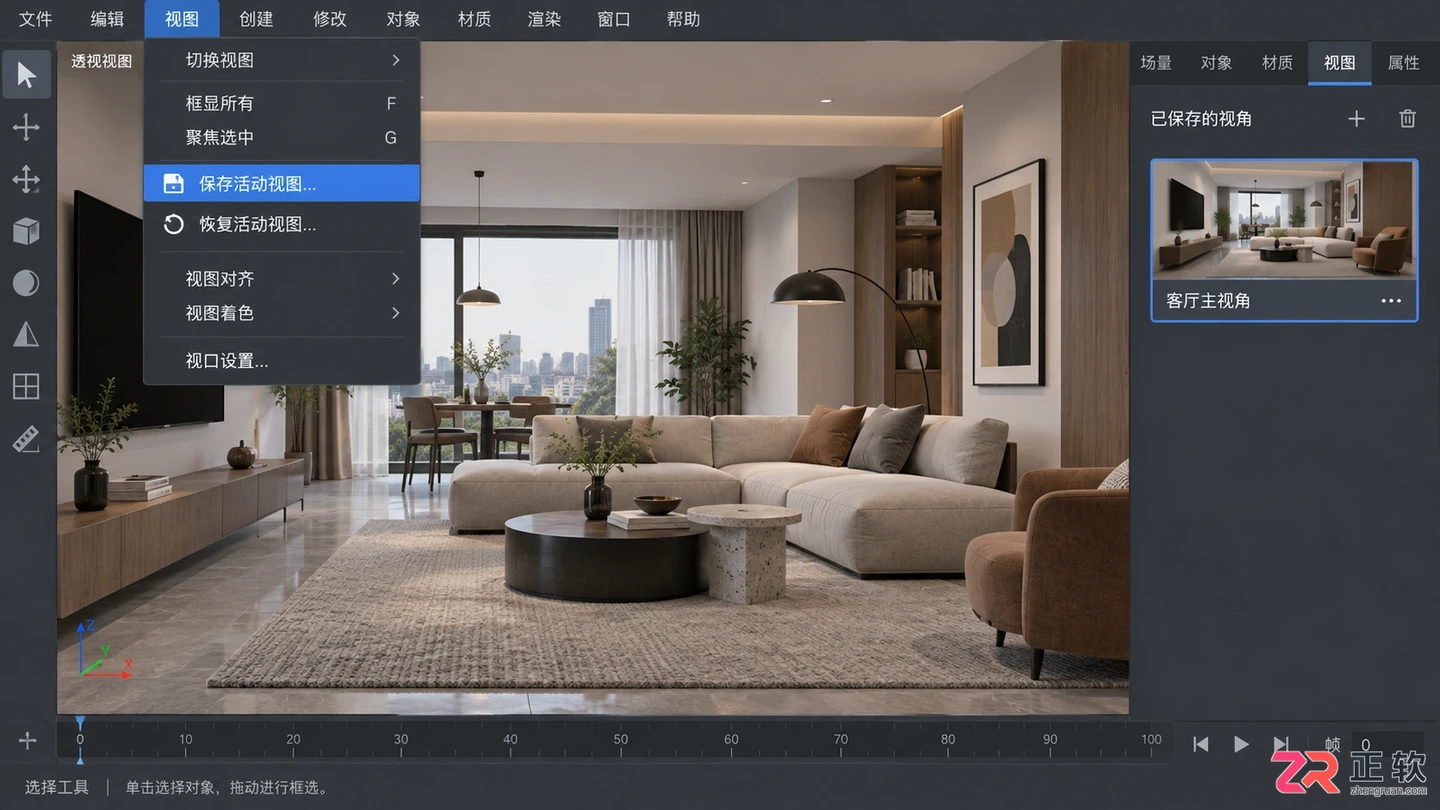Switch to the 材质 panel tab
Image resolution: width=1440 pixels, height=810 pixels.
1277,63
